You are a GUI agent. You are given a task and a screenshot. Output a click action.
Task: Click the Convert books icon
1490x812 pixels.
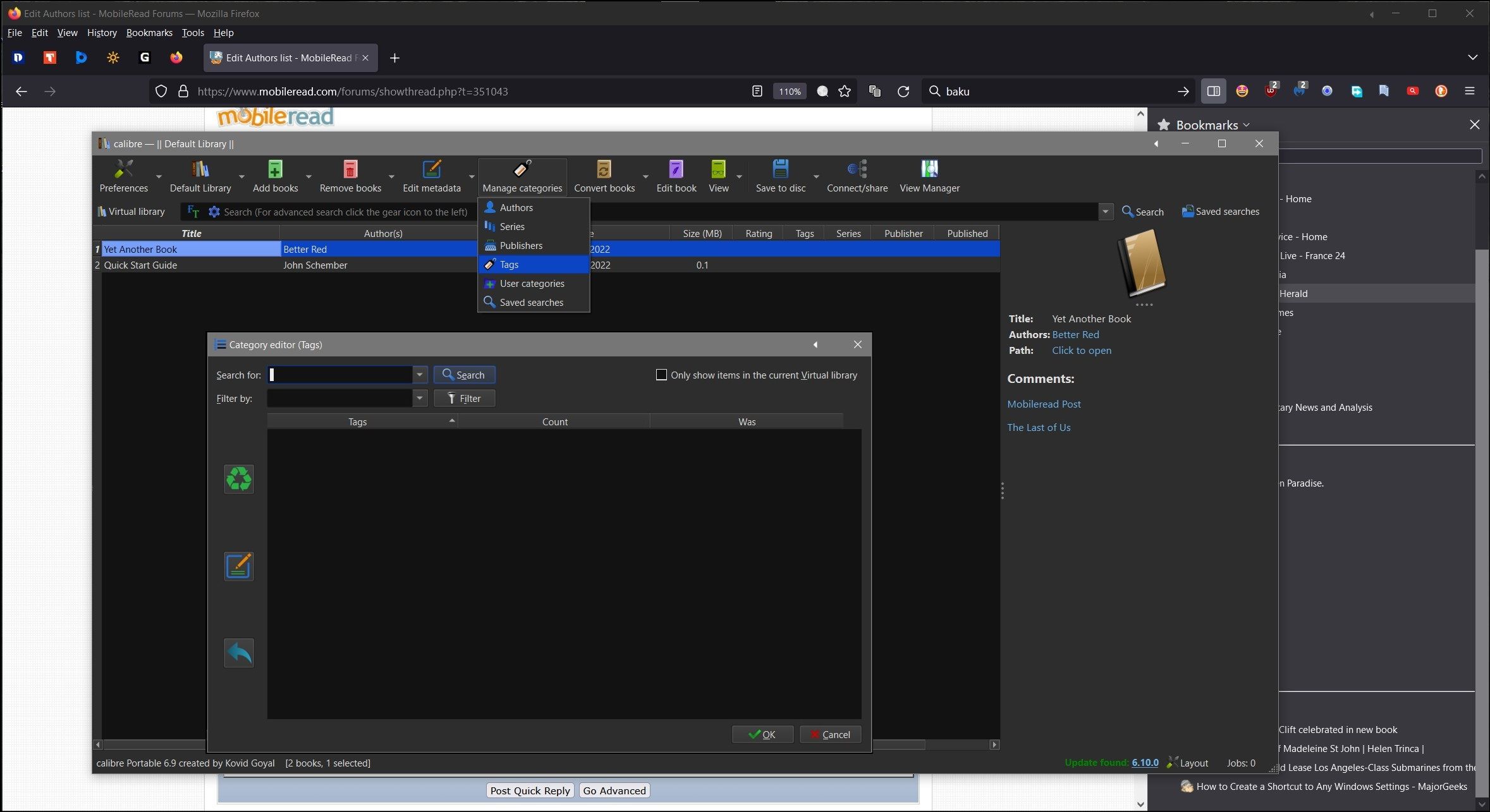pyautogui.click(x=604, y=170)
